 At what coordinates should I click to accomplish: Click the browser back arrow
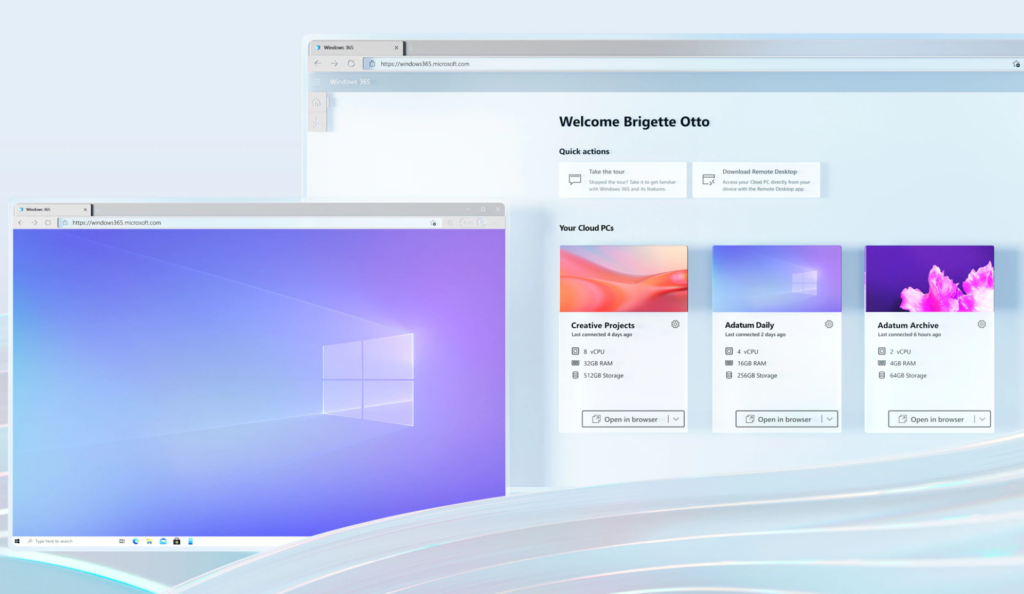pos(22,221)
